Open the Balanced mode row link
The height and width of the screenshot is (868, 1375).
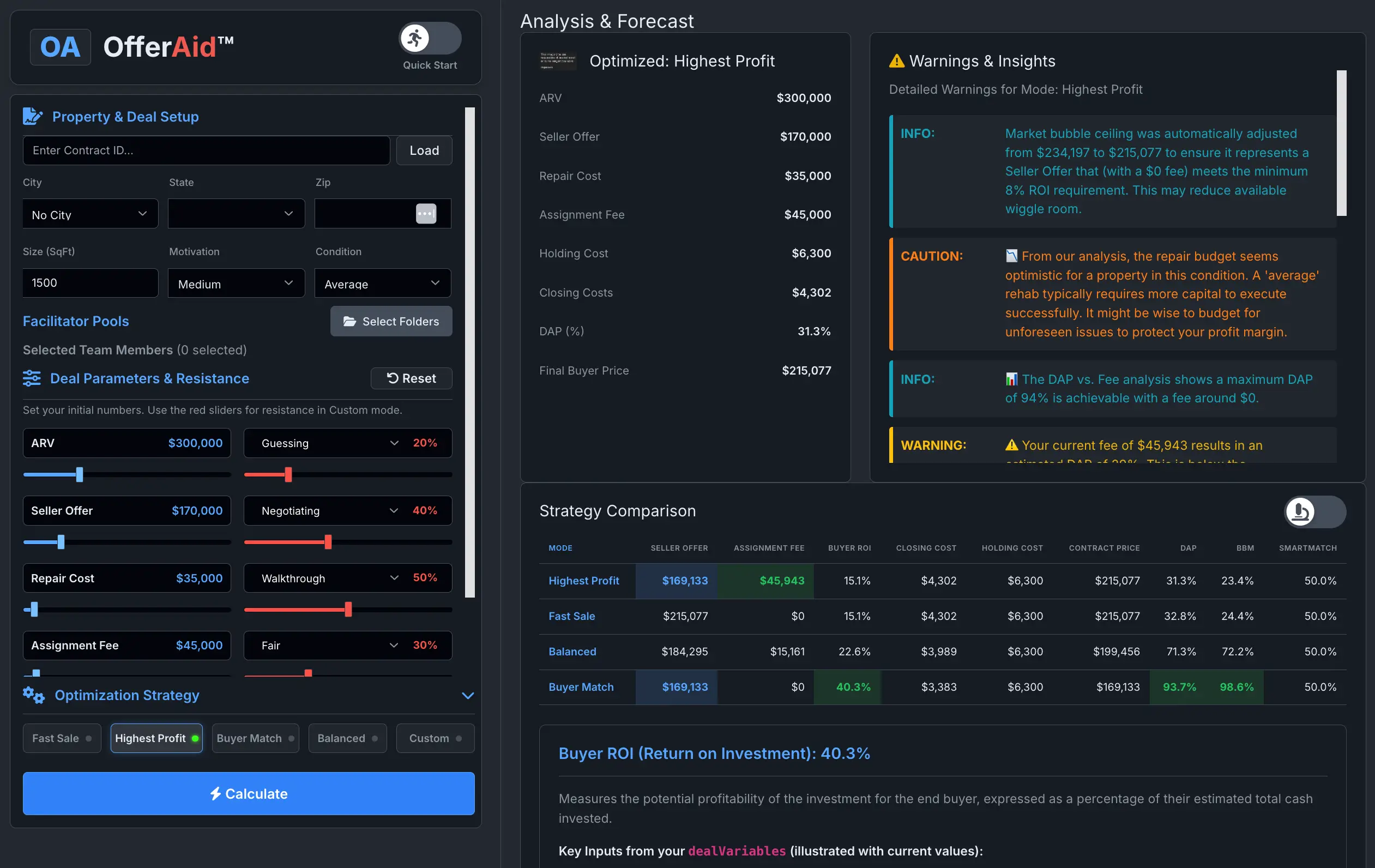pyautogui.click(x=572, y=651)
